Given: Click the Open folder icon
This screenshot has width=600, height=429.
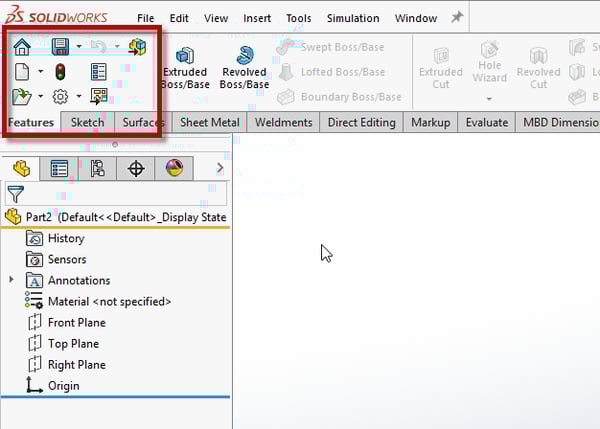Looking at the screenshot, I should pos(21,96).
